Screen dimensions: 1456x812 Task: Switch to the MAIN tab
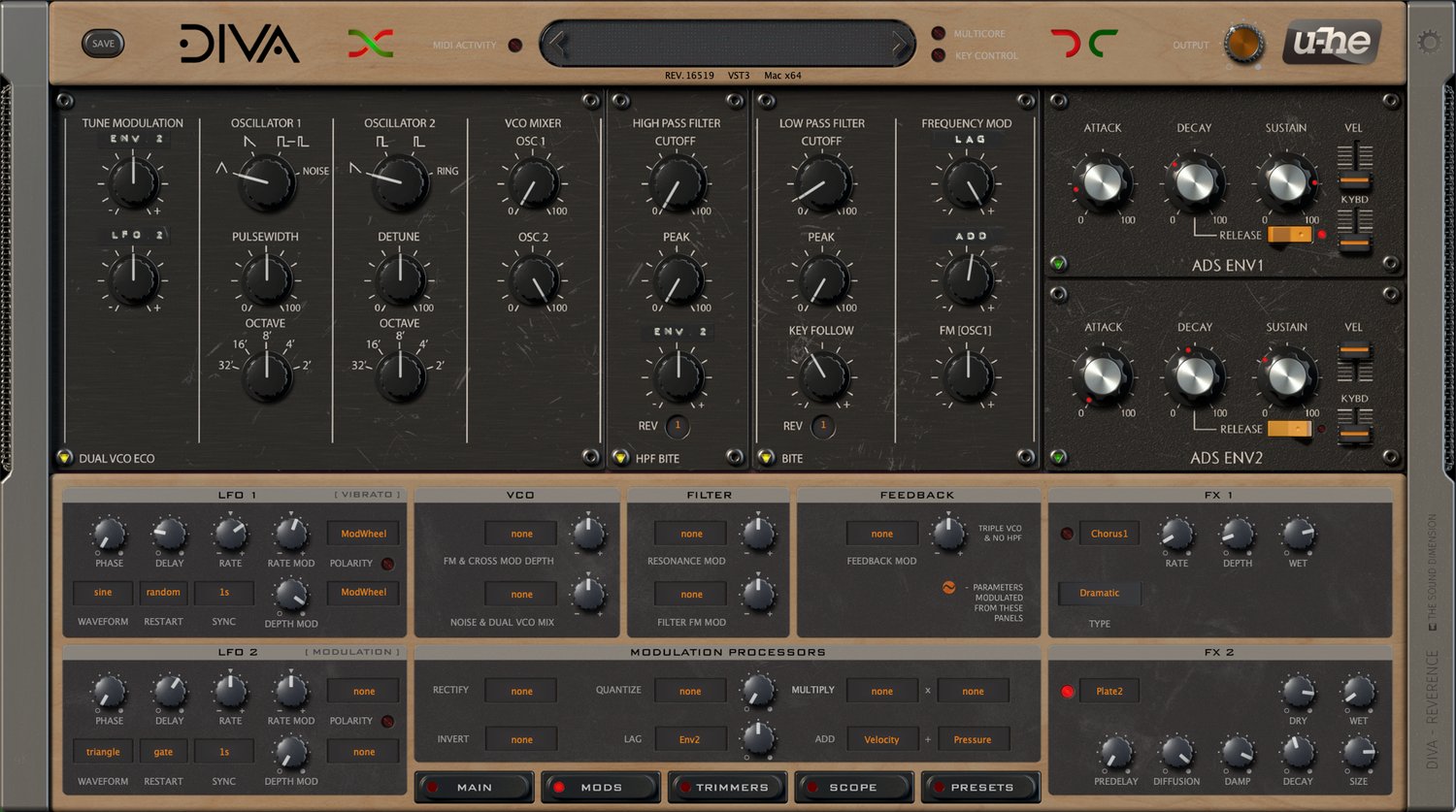(475, 787)
